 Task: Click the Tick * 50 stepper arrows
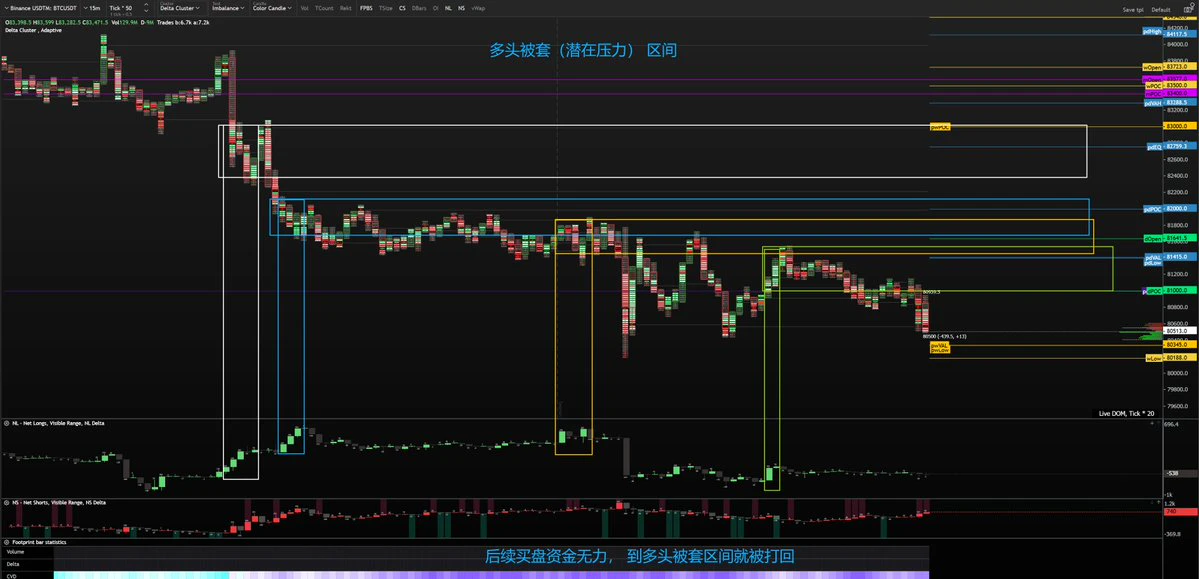(146, 8)
